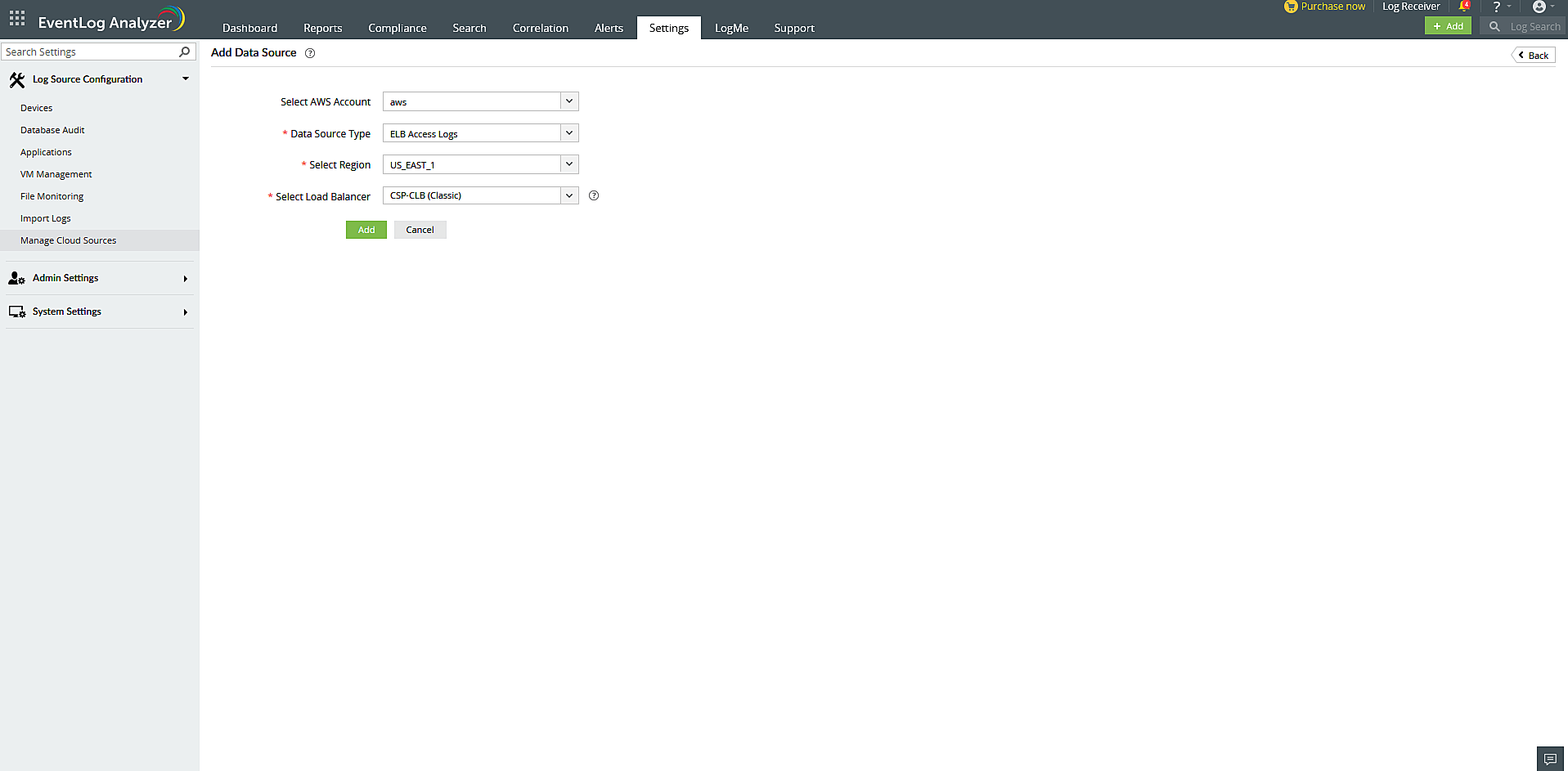1568x771 pixels.
Task: Open the feedback chat icon at bottom right
Action: point(1550,758)
